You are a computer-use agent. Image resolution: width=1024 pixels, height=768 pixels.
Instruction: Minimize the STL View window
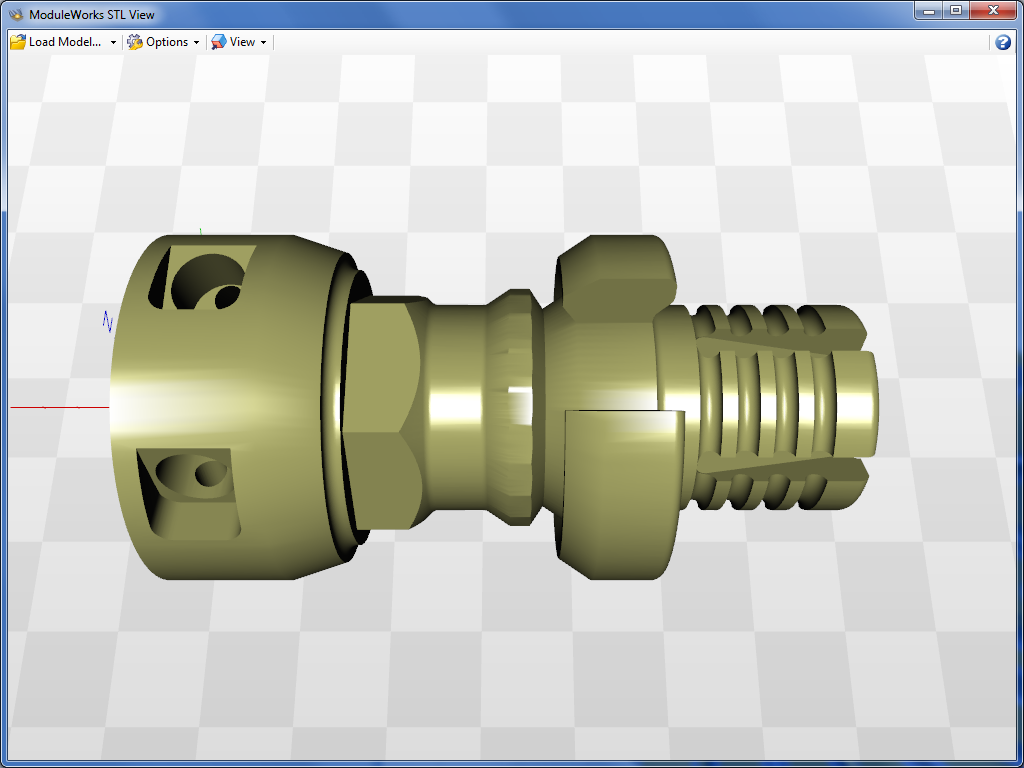928,11
